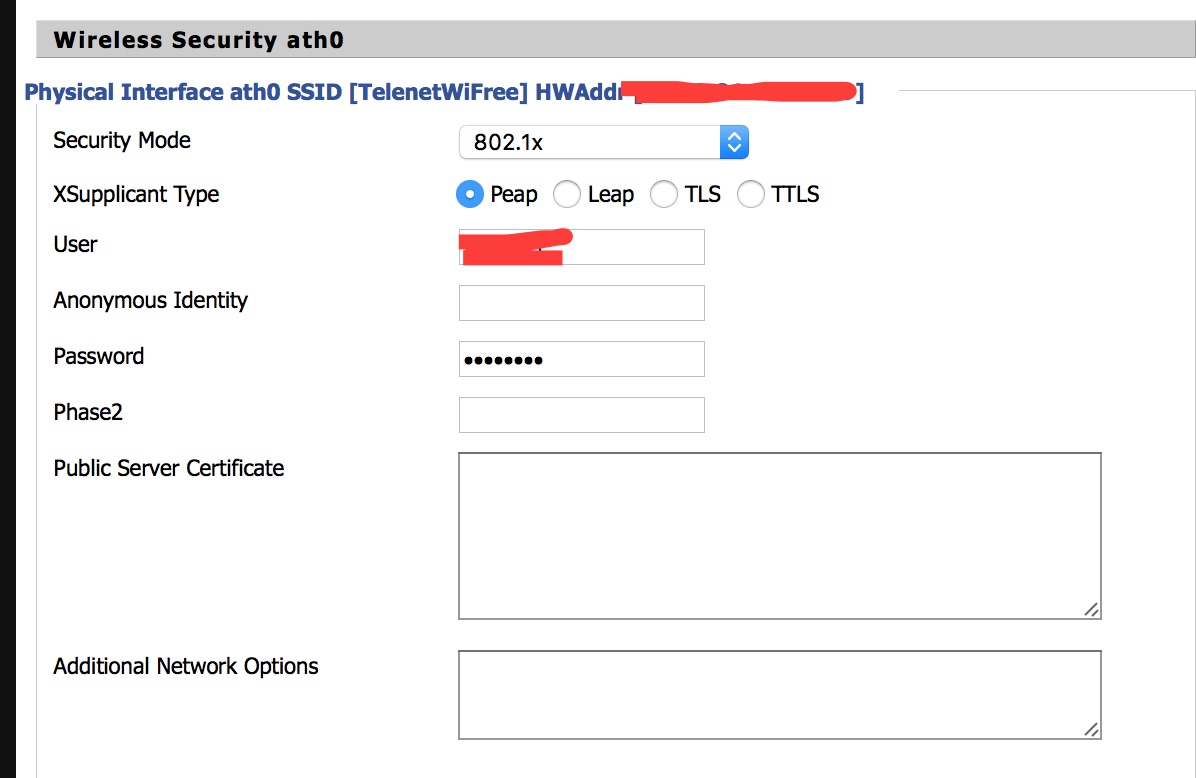The height and width of the screenshot is (778, 1196).
Task: Choose Leap as XSupplicant type
Action: tap(567, 194)
